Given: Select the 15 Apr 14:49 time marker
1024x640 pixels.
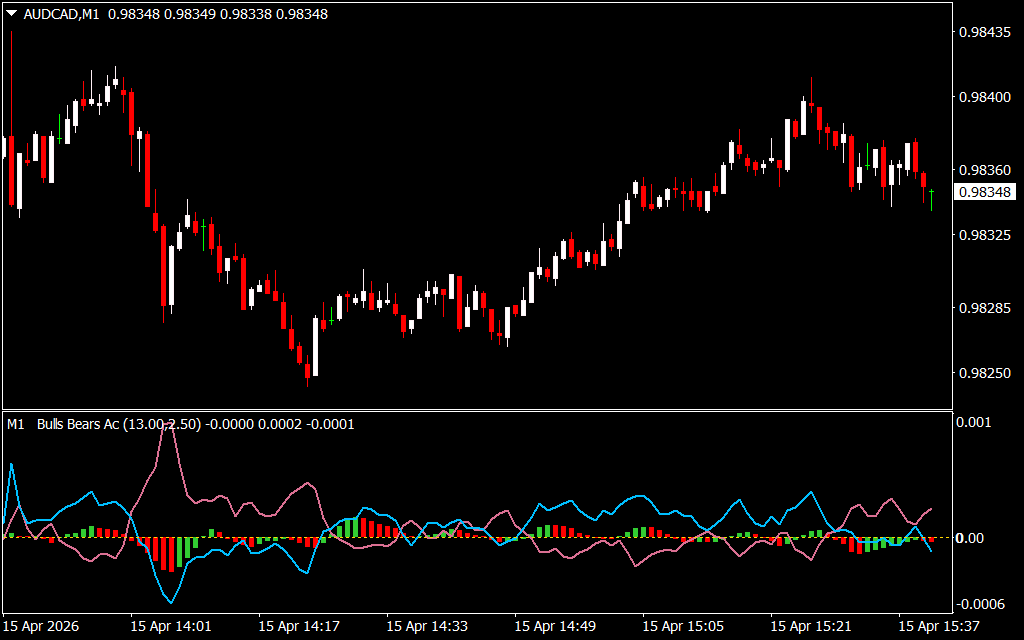Looking at the screenshot, I should click(555, 626).
